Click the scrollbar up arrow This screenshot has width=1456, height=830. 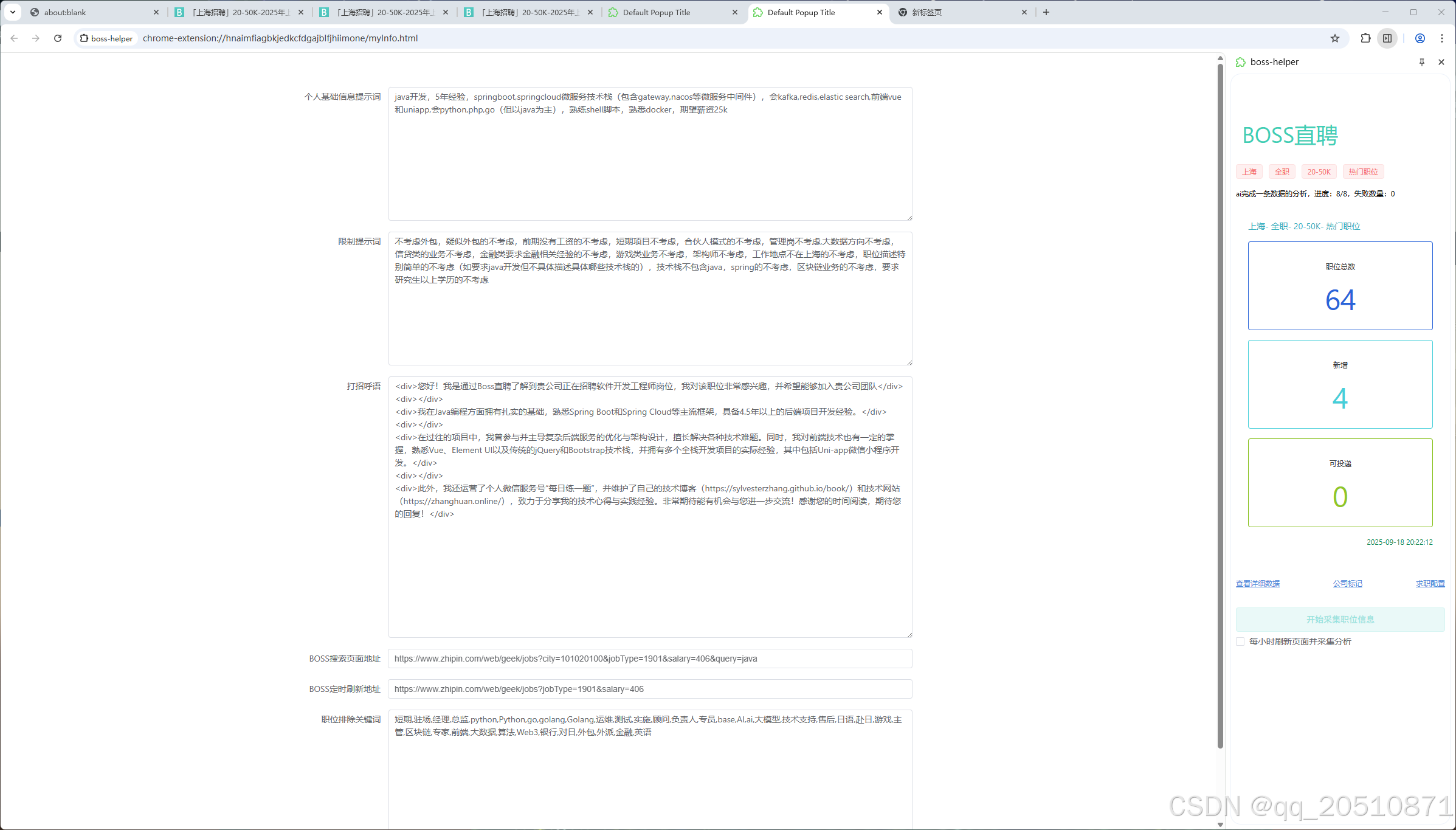[1220, 58]
